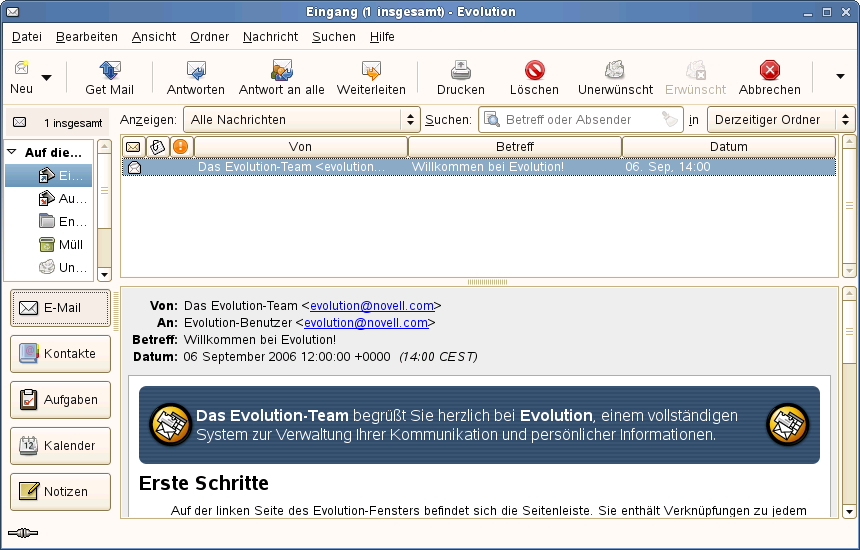Click Antwort an alle icon
This screenshot has height=550, width=860.
(x=282, y=70)
